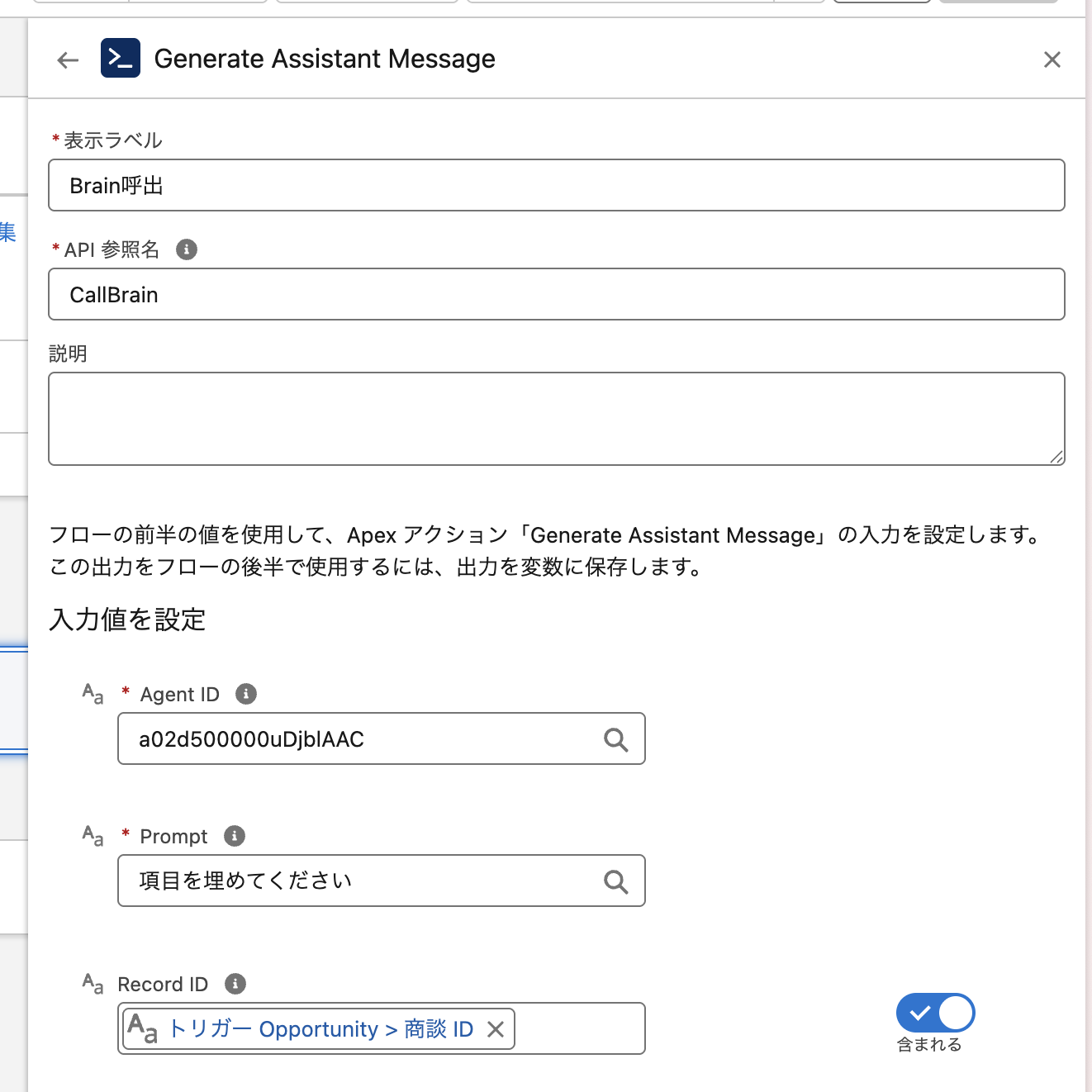Click the info icon next to API 参照名
The height and width of the screenshot is (1092, 1092).
[x=187, y=249]
